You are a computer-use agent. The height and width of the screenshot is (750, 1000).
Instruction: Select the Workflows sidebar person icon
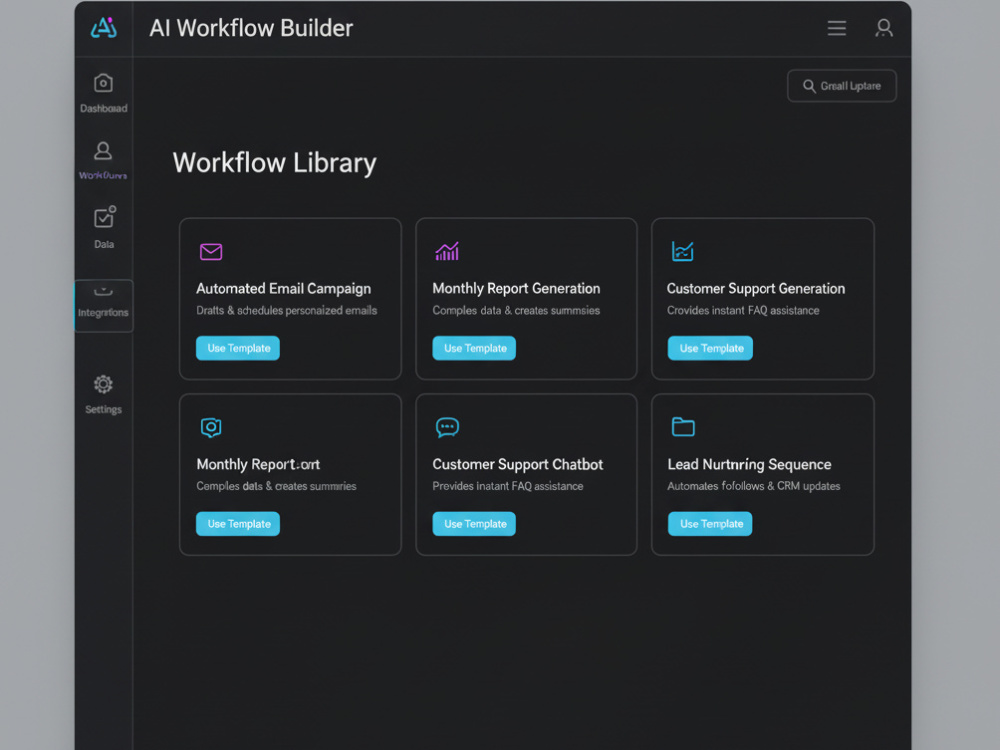coord(103,151)
